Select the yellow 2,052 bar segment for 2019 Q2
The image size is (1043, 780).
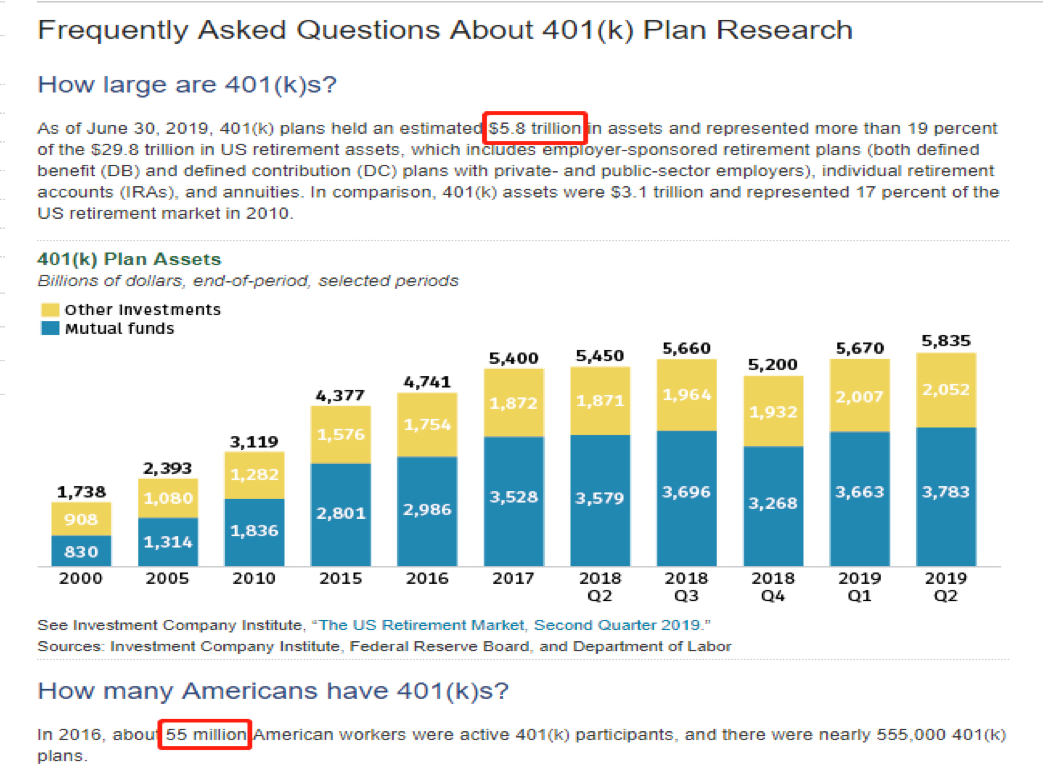(945, 390)
